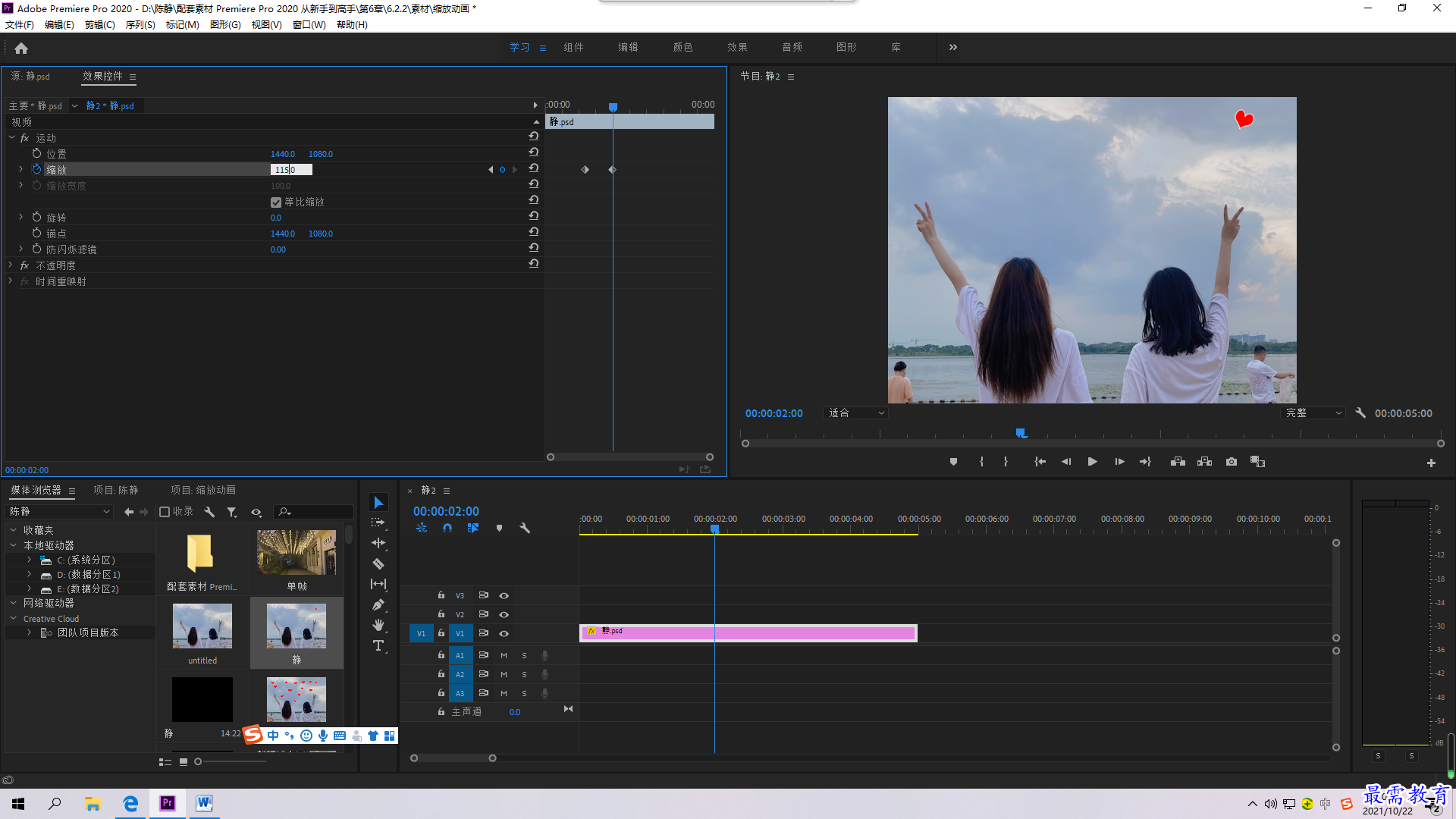Select the Razor tool

pyautogui.click(x=378, y=563)
